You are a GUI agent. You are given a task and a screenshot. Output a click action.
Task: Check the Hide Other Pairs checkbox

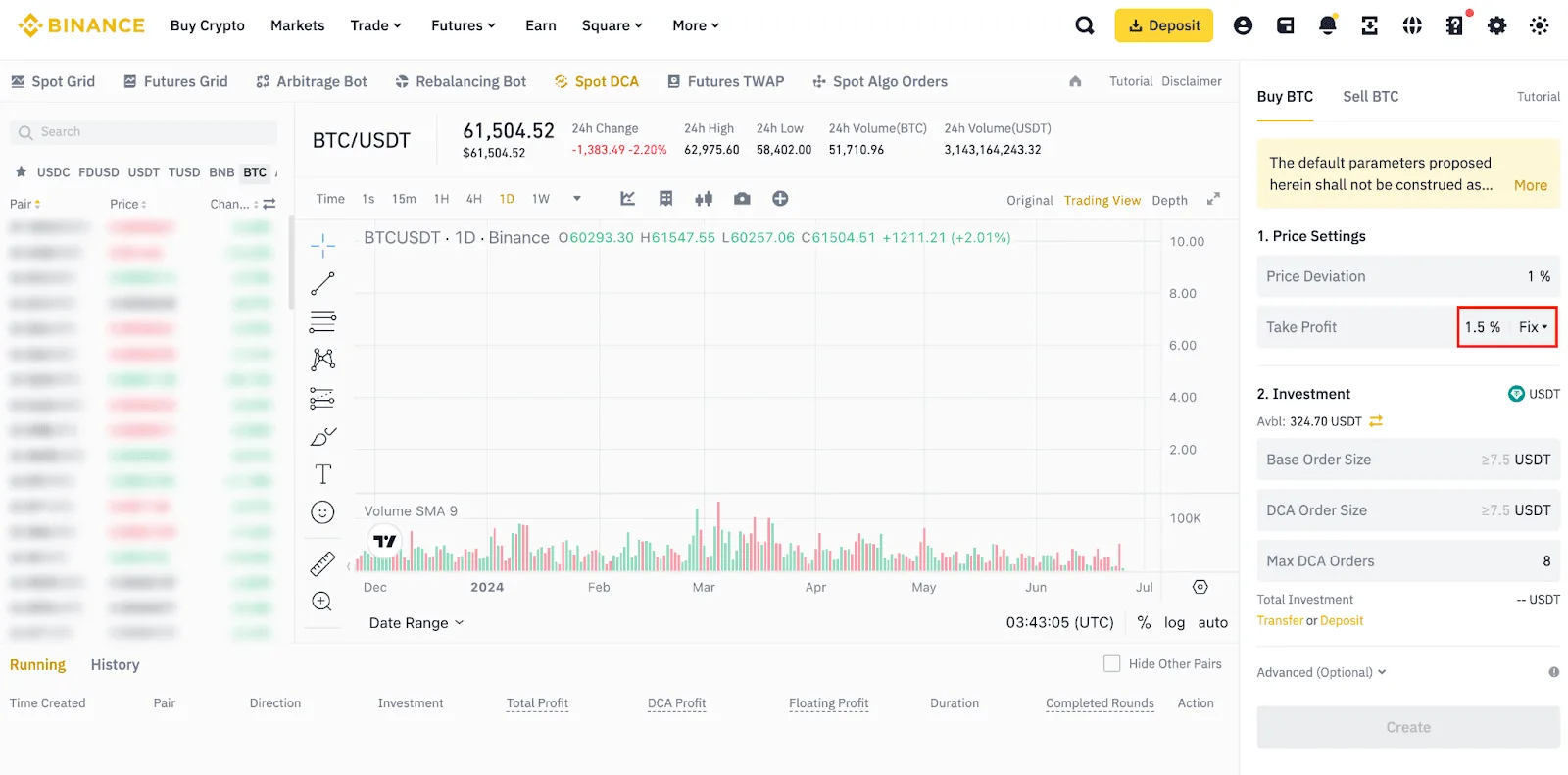1112,663
